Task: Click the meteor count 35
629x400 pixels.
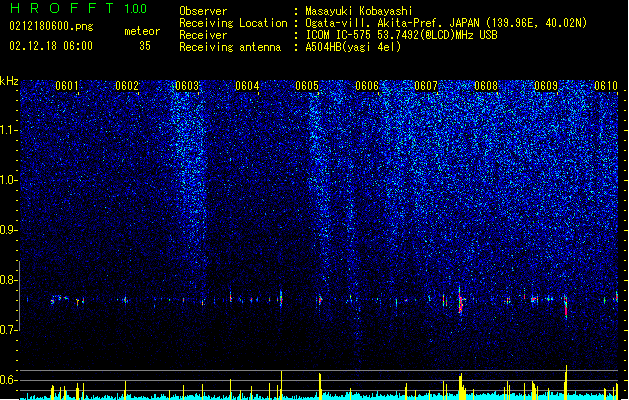Action: coord(145,46)
